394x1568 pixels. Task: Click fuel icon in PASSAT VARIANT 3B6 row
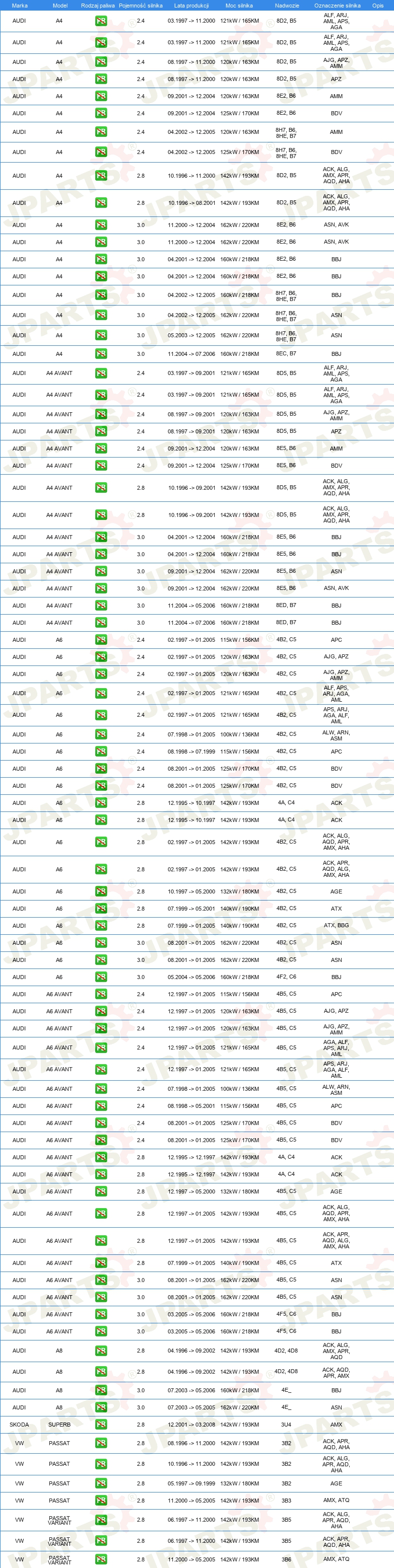[101, 1559]
